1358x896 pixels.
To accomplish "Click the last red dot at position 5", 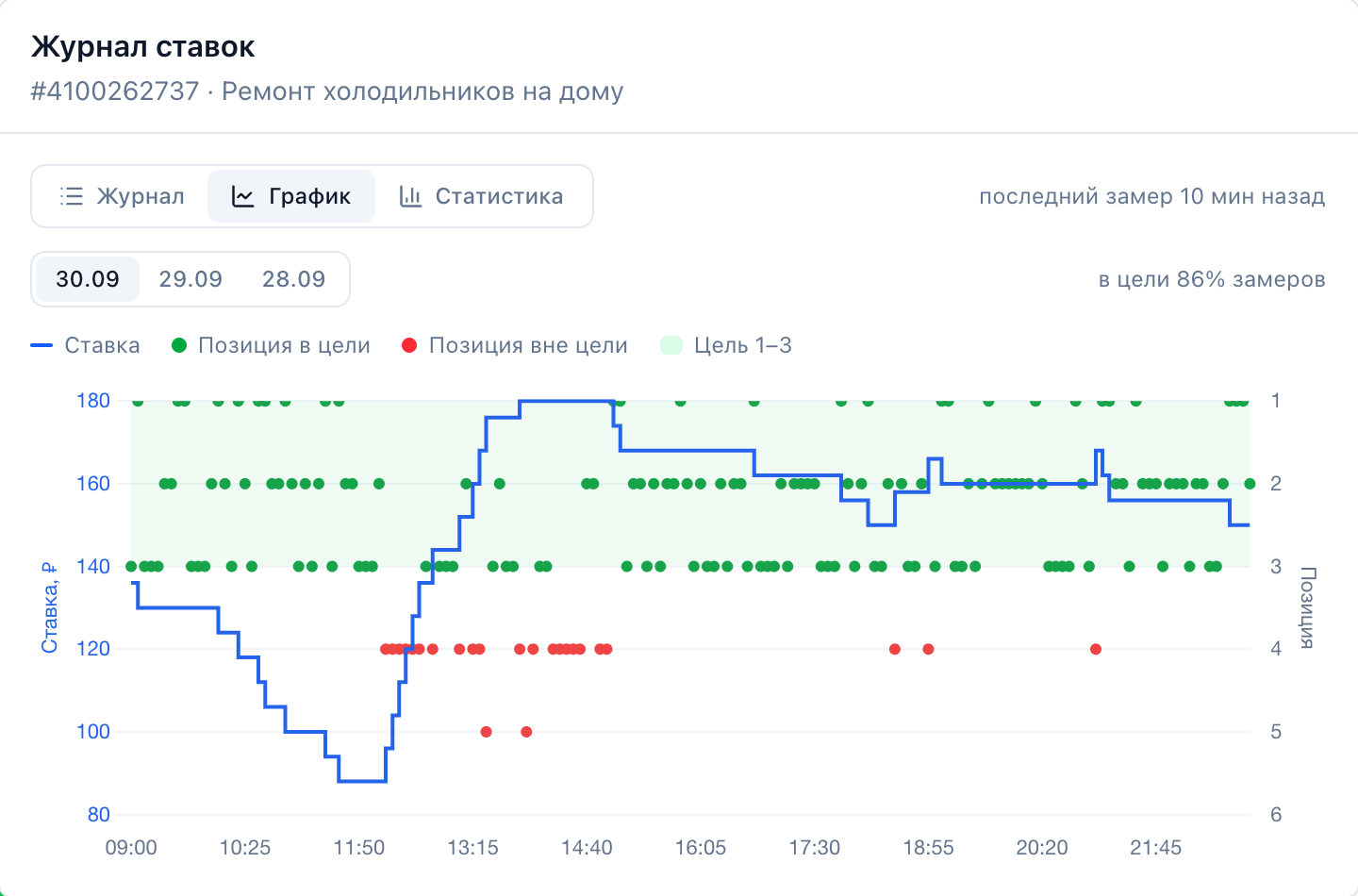I will pyautogui.click(x=526, y=732).
